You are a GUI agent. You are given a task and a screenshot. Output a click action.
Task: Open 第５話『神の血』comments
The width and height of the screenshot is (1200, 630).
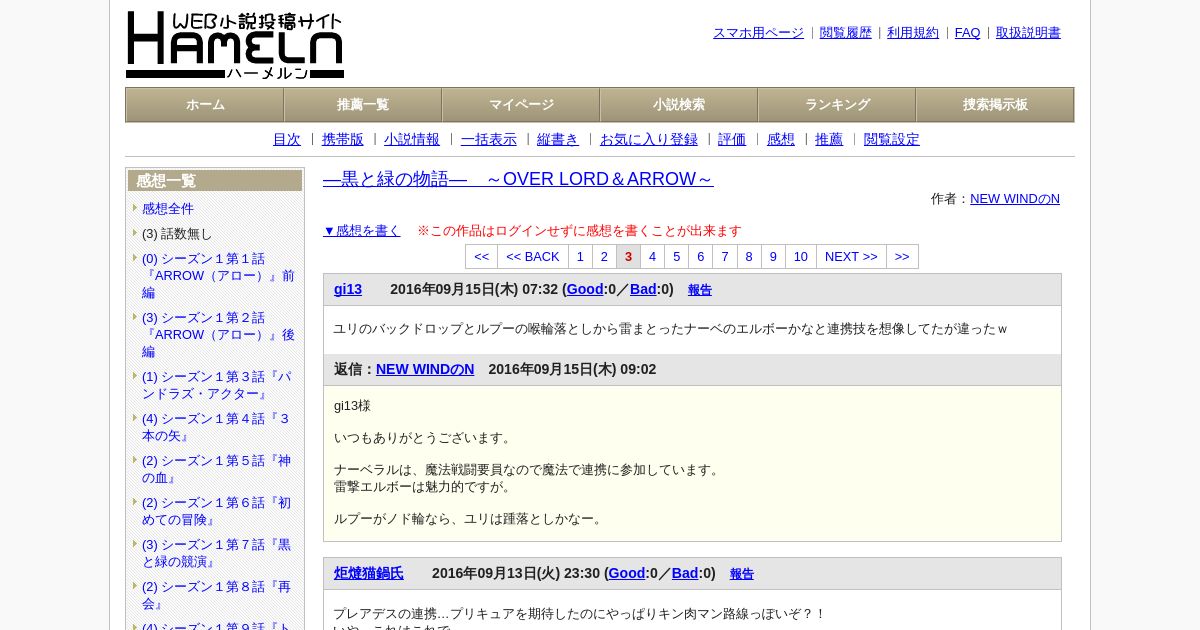pyautogui.click(x=217, y=469)
